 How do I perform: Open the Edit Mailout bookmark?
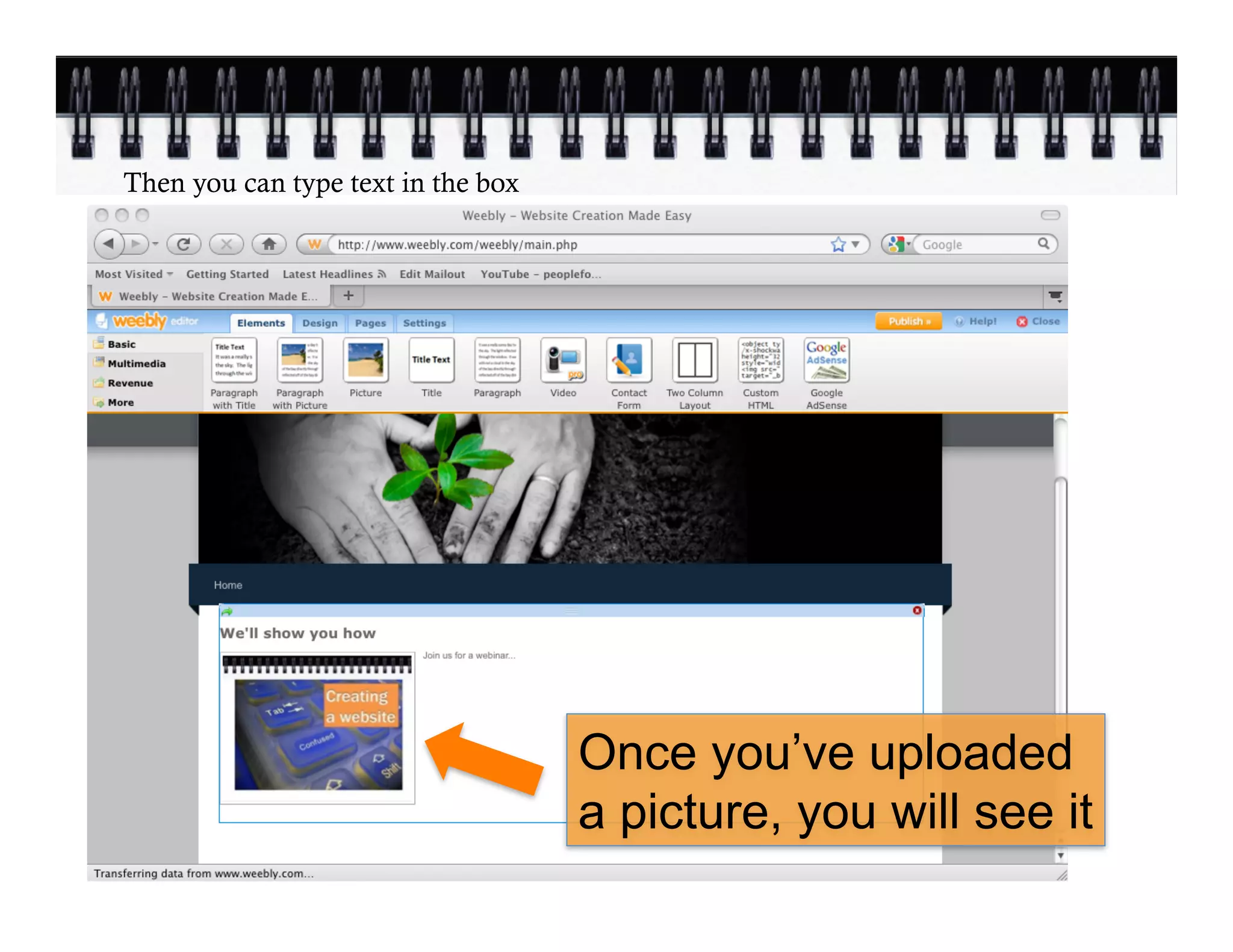click(x=432, y=274)
